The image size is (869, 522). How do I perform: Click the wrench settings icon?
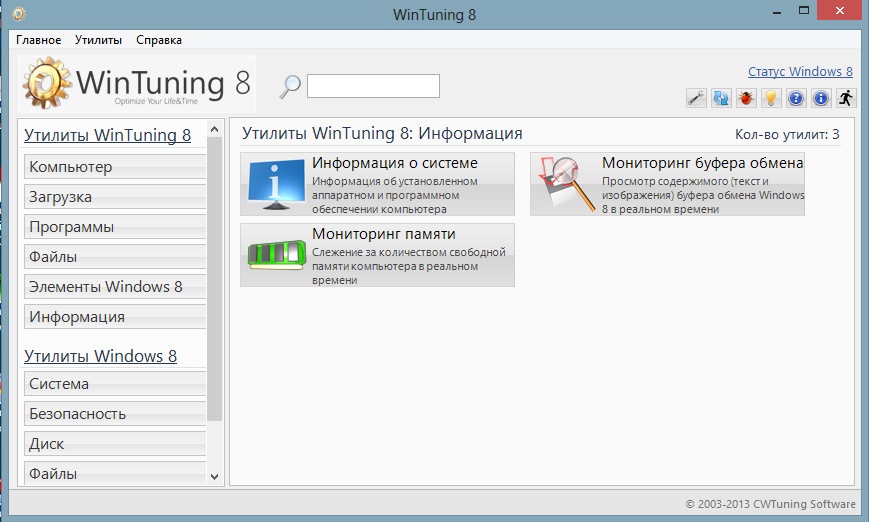tap(697, 98)
